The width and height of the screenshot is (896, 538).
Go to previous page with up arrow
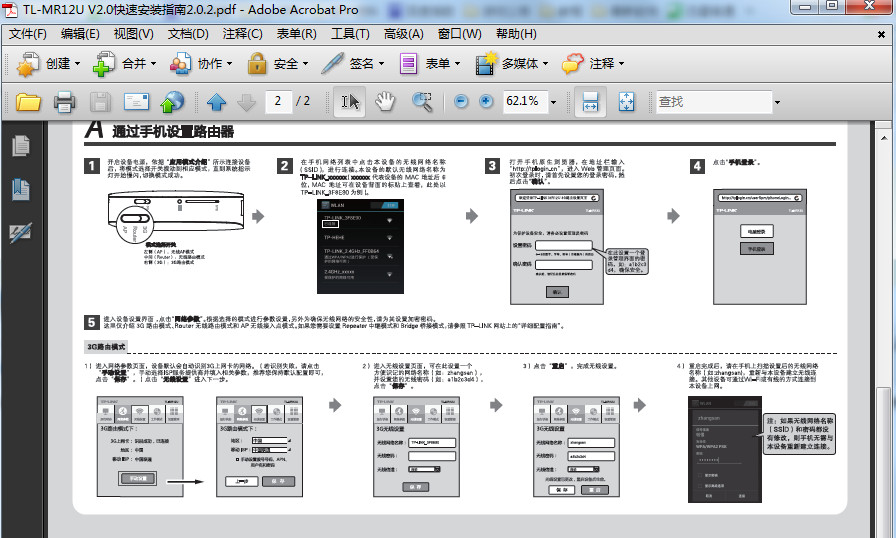[x=217, y=102]
